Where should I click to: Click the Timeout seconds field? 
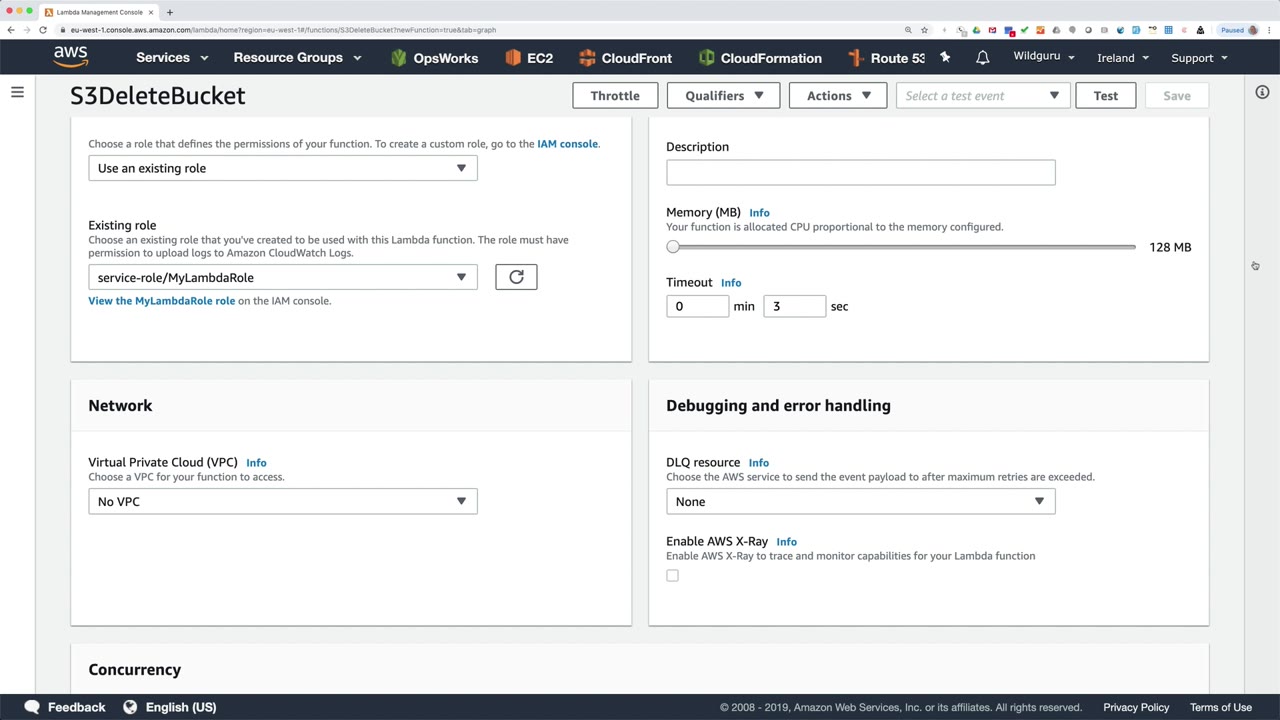click(x=795, y=306)
